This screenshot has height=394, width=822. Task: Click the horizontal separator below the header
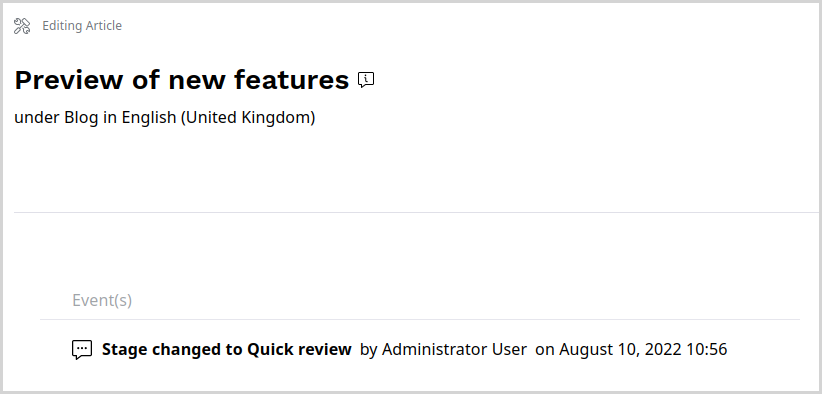416,212
